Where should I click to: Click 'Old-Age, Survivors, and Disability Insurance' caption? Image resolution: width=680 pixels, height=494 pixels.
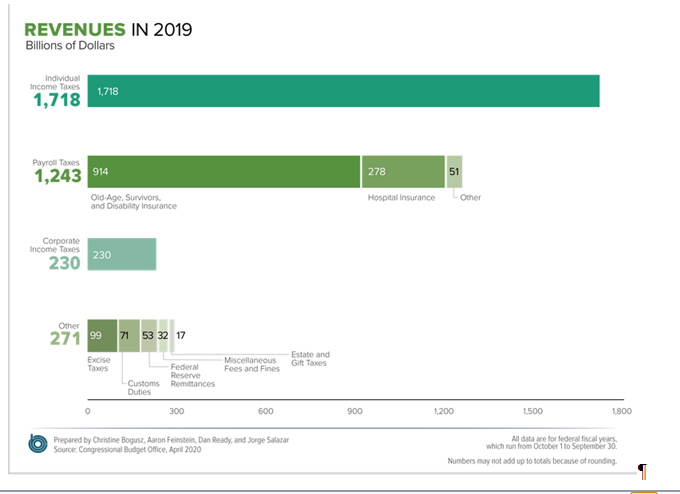tap(134, 202)
